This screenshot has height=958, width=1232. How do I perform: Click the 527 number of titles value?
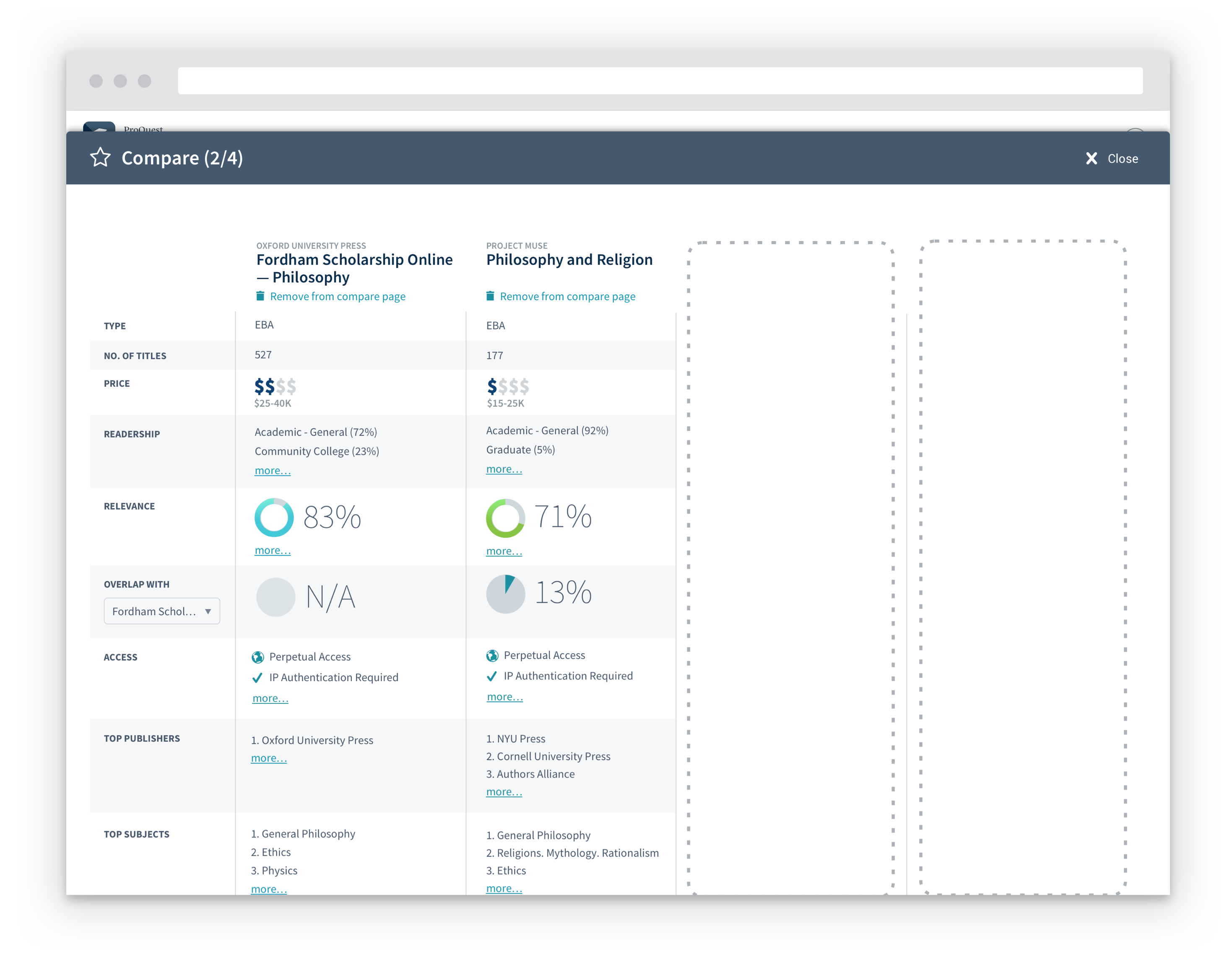[263, 355]
